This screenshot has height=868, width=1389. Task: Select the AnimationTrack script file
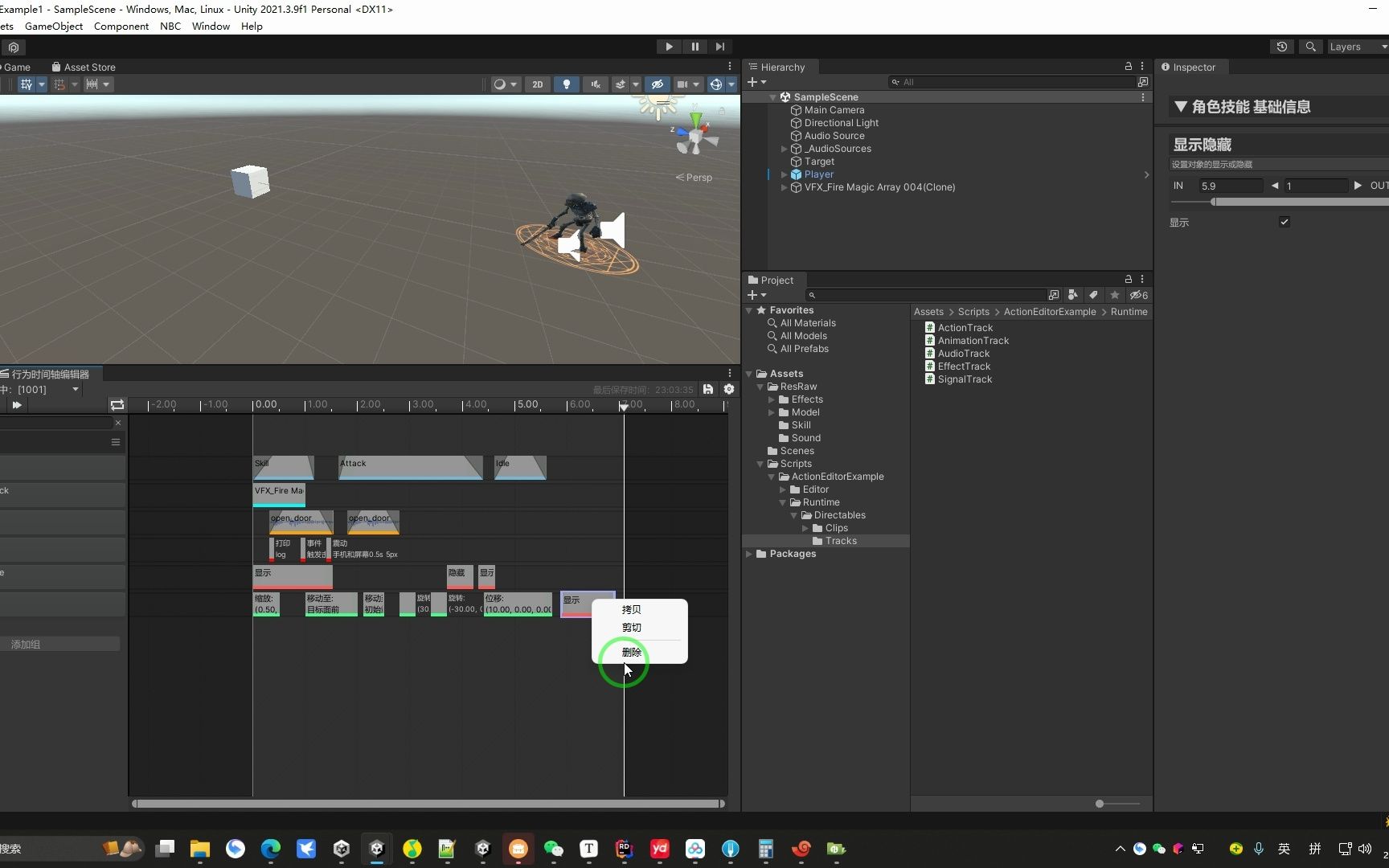pos(973,341)
